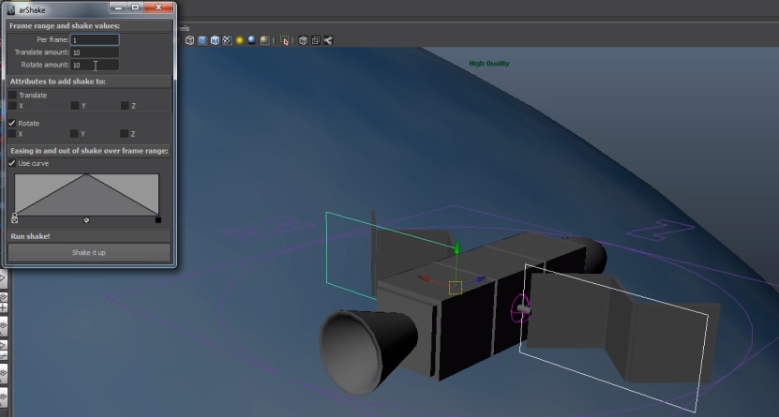Select the middle curve point marker
Image resolution: width=779 pixels, height=417 pixels.
86,220
